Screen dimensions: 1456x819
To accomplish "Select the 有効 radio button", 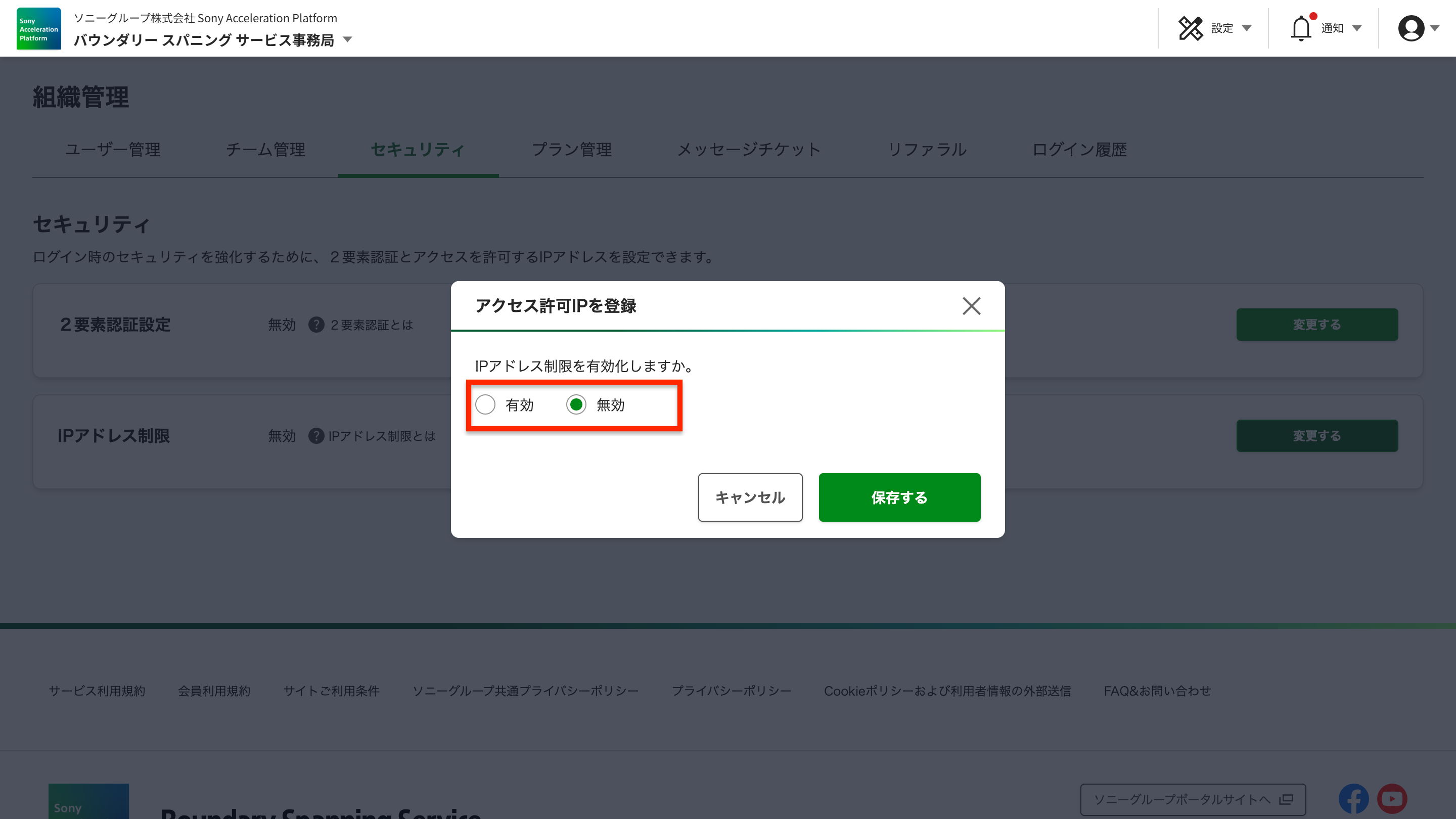I will point(485,404).
